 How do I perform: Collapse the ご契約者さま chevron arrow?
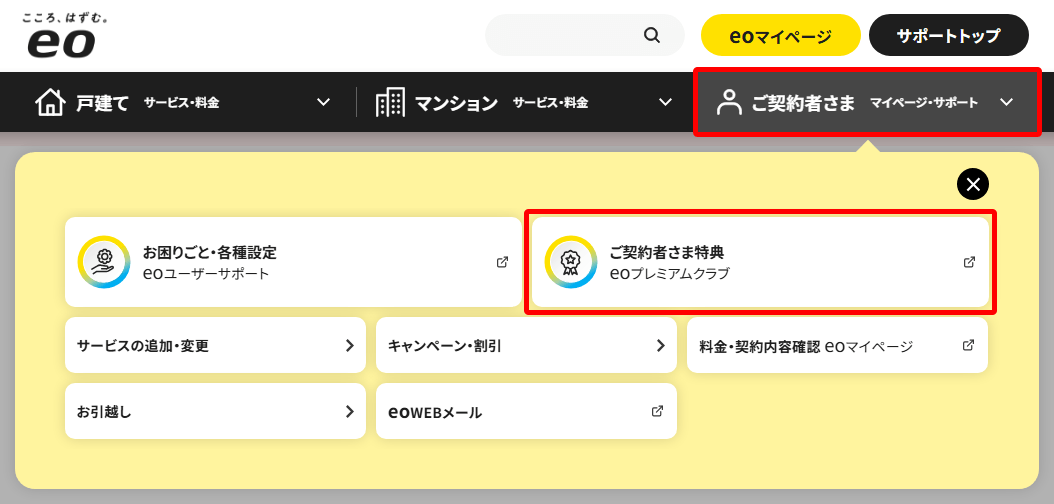click(1006, 102)
